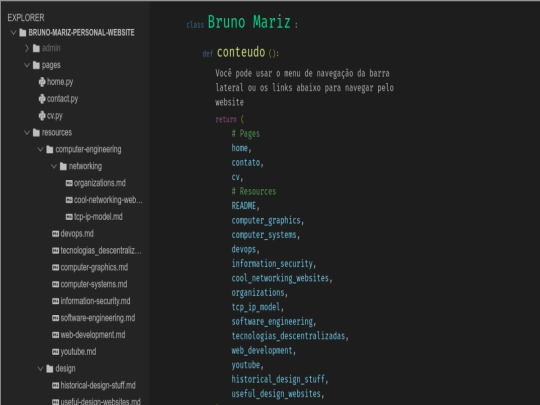Click the markdown icon beside devops.md
This screenshot has width=540, height=405.
pos(55,234)
